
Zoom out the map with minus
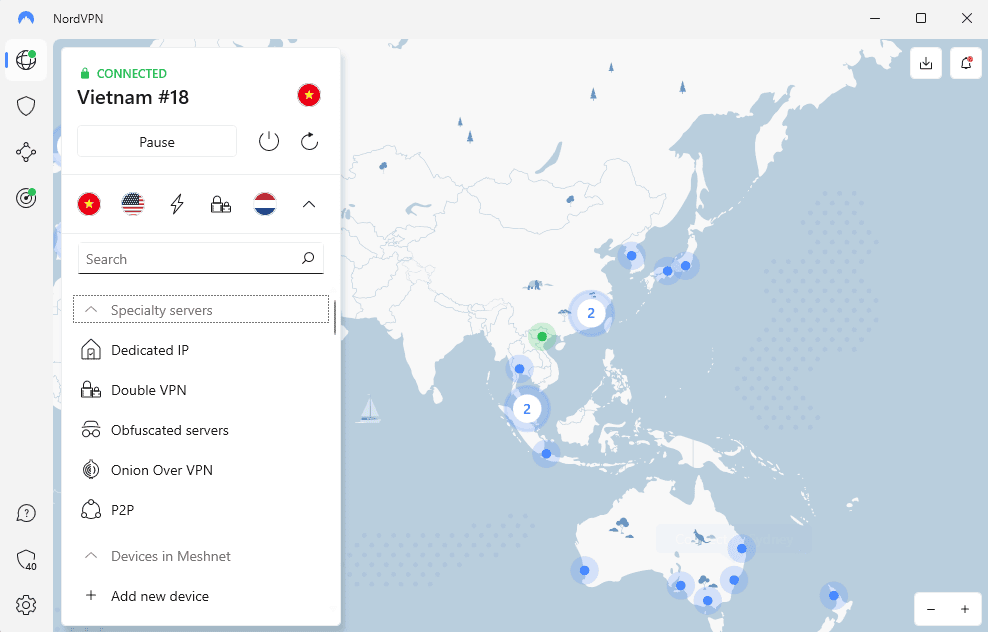(931, 609)
